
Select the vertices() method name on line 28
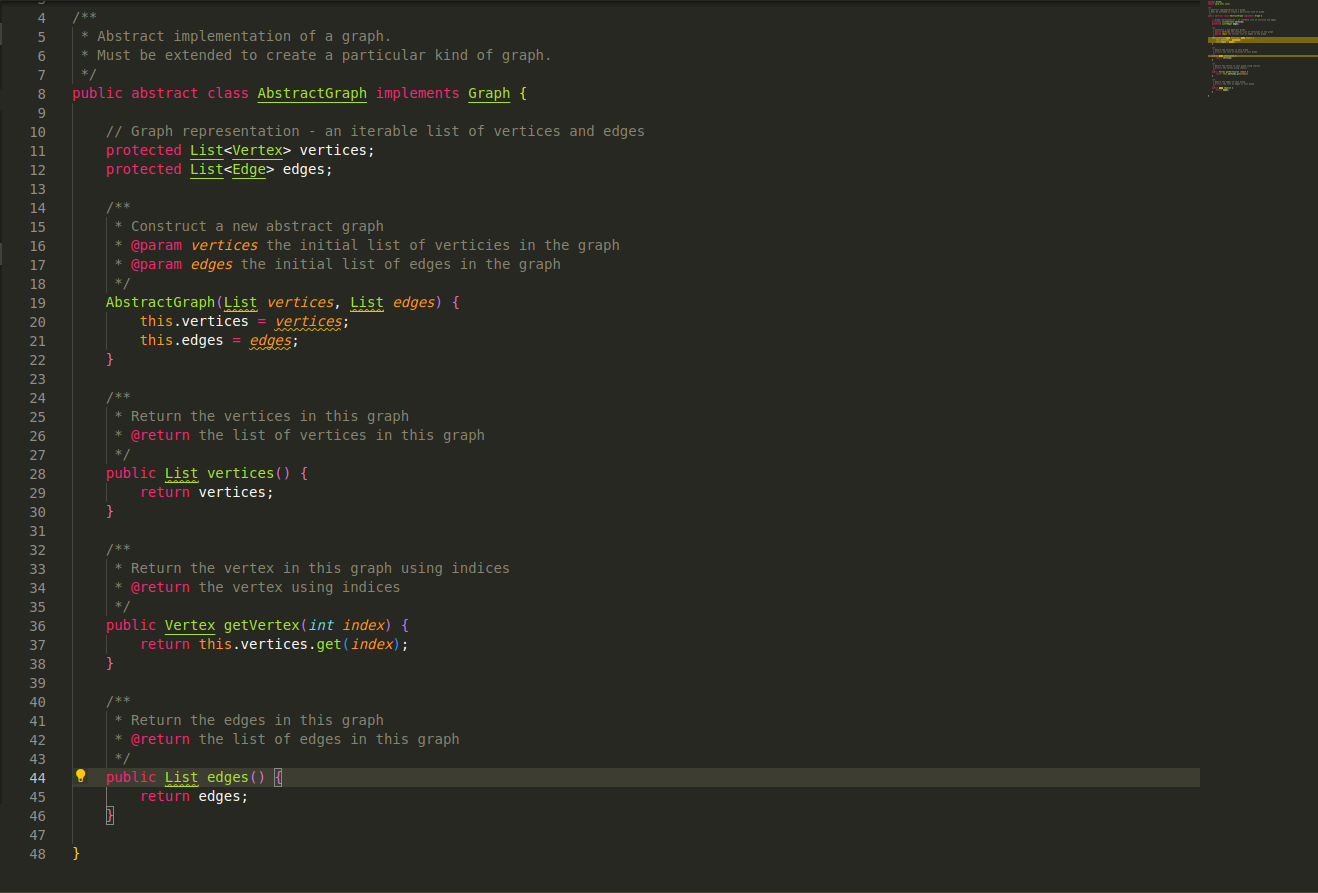(x=240, y=473)
